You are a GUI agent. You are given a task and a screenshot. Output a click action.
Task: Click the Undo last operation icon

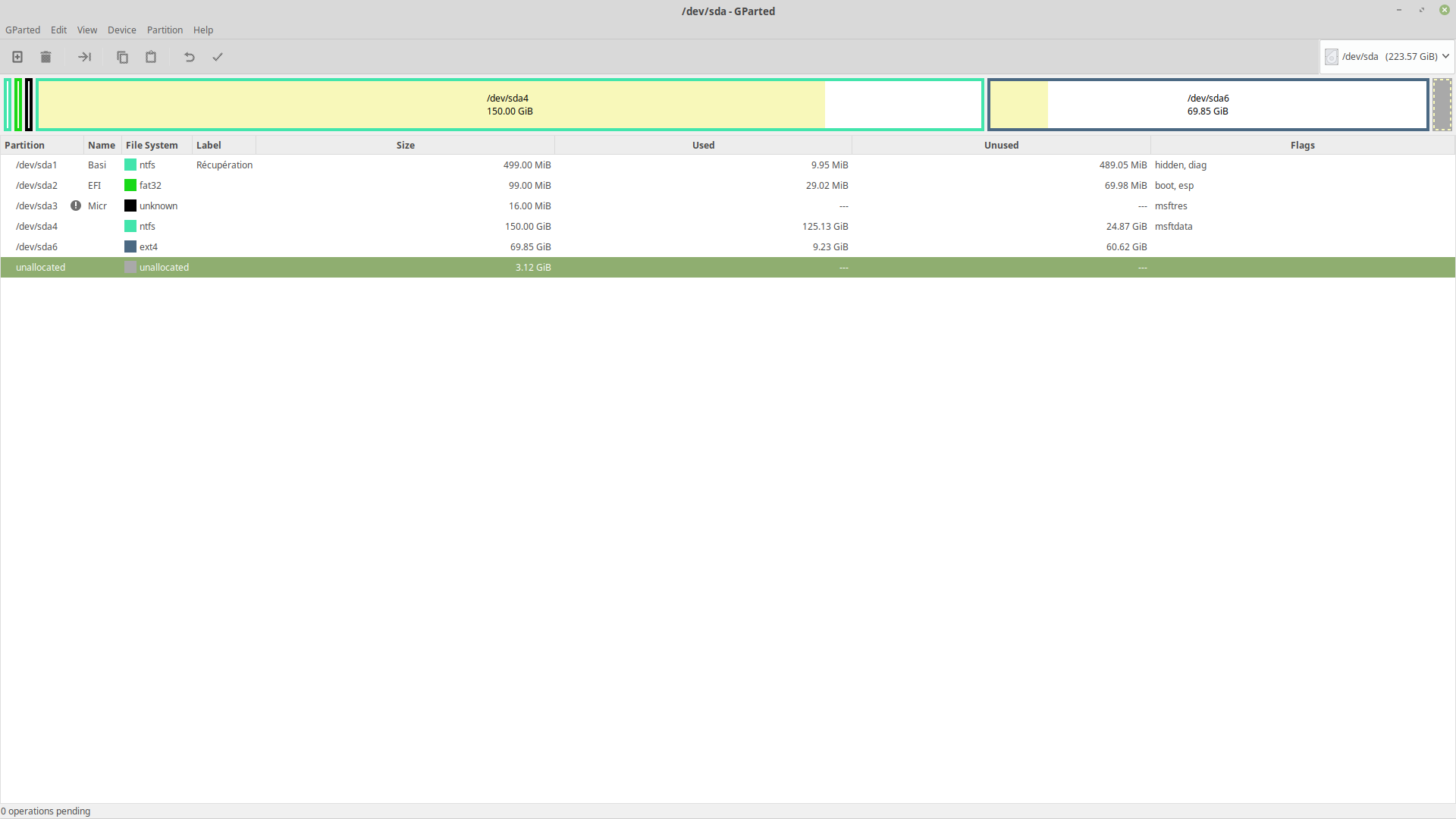190,57
